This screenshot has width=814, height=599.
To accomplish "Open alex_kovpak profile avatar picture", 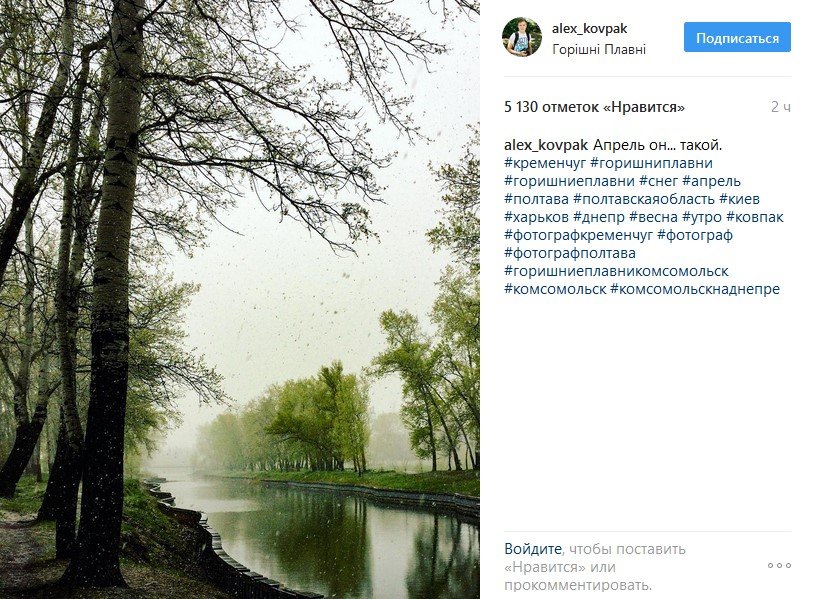I will click(522, 37).
